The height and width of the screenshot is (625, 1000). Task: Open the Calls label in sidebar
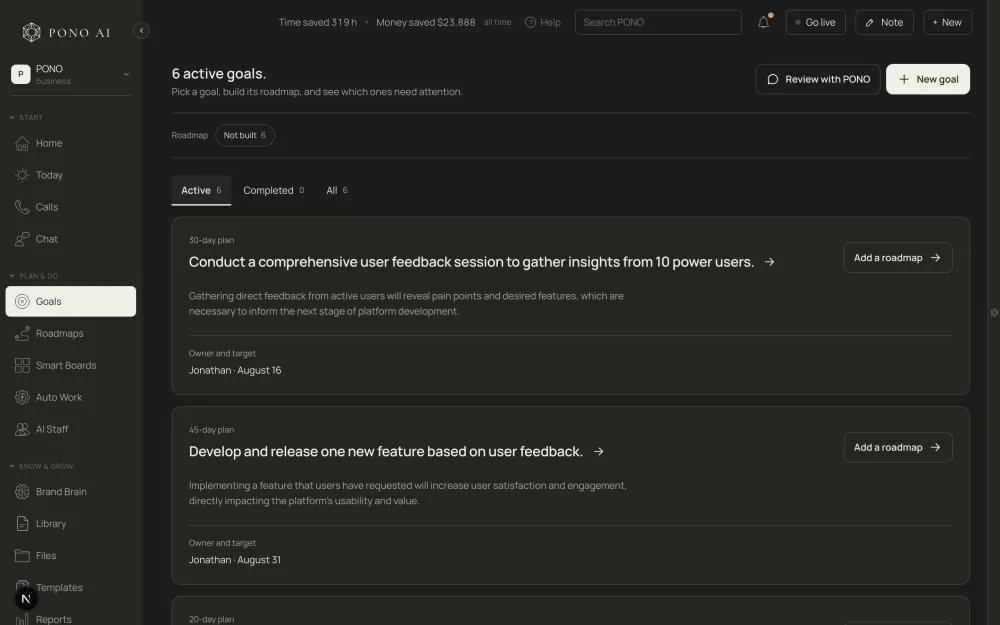click(x=47, y=207)
